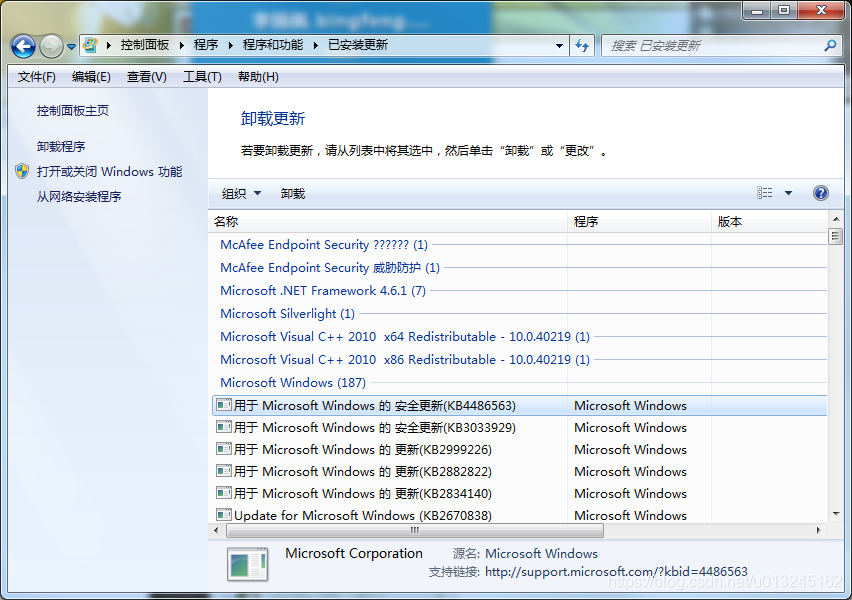Click the search box 搜索 已安装更新
Image resolution: width=852 pixels, height=600 pixels.
pos(721,46)
